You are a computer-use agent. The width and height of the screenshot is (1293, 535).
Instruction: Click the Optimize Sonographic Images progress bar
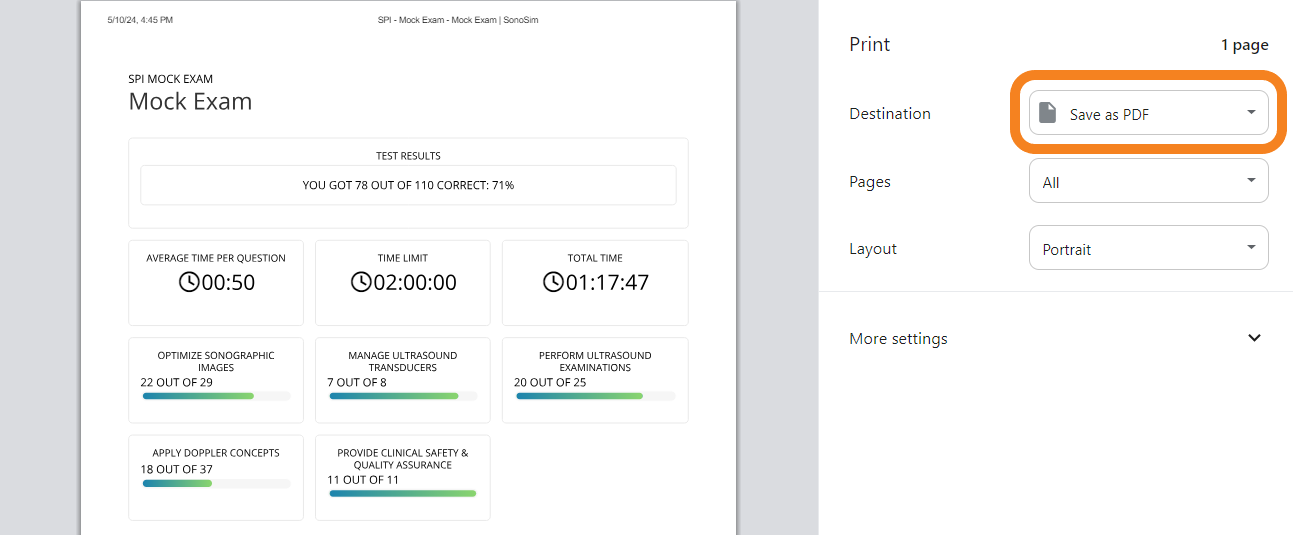pyautogui.click(x=216, y=396)
